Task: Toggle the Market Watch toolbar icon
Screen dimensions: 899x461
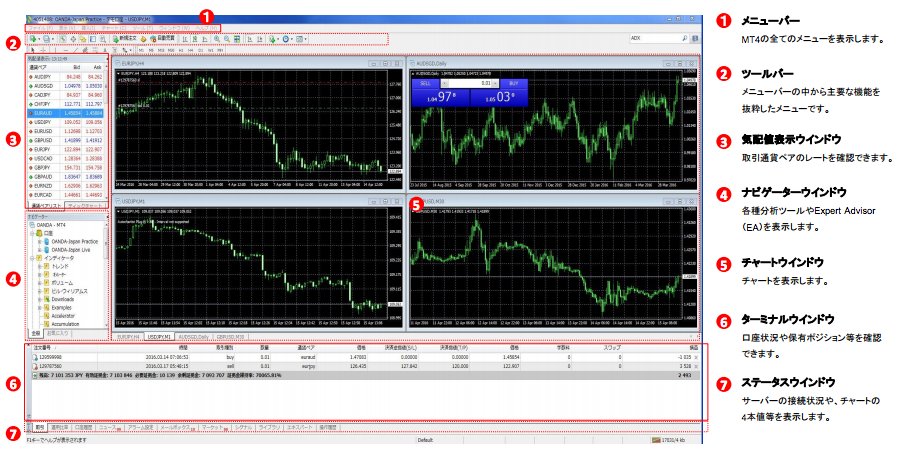Action: [63, 39]
